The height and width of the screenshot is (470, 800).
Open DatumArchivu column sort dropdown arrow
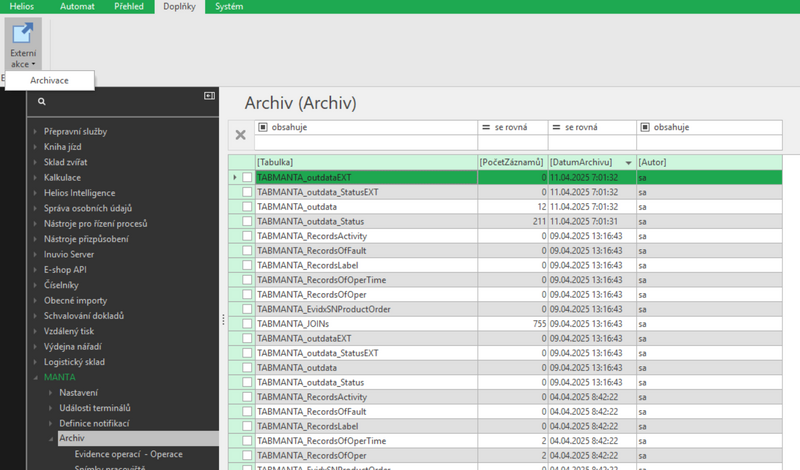(x=628, y=162)
